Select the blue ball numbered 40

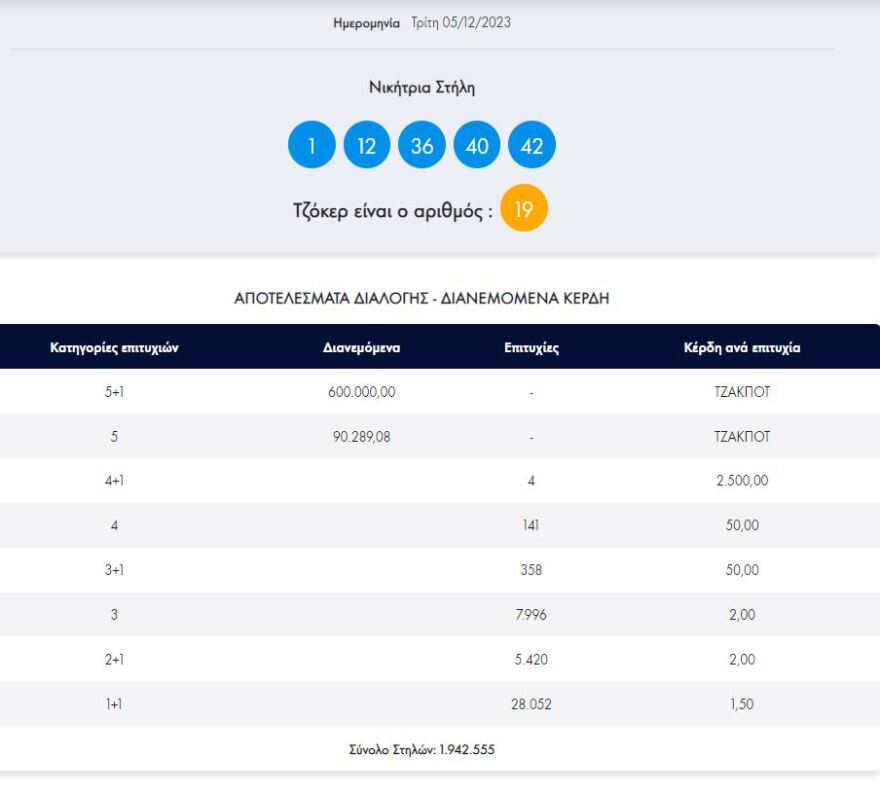point(477,146)
